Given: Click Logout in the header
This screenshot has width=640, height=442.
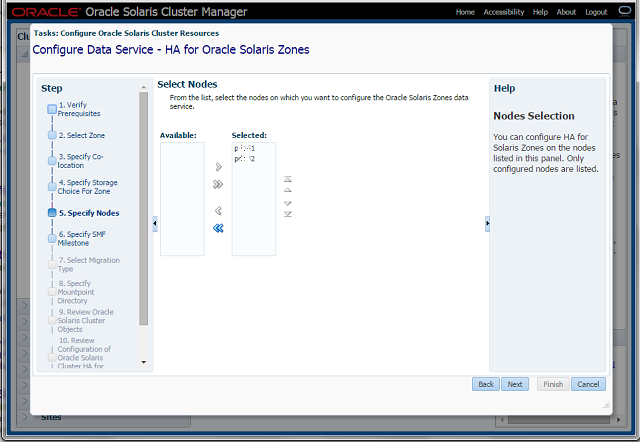Looking at the screenshot, I should [596, 12].
